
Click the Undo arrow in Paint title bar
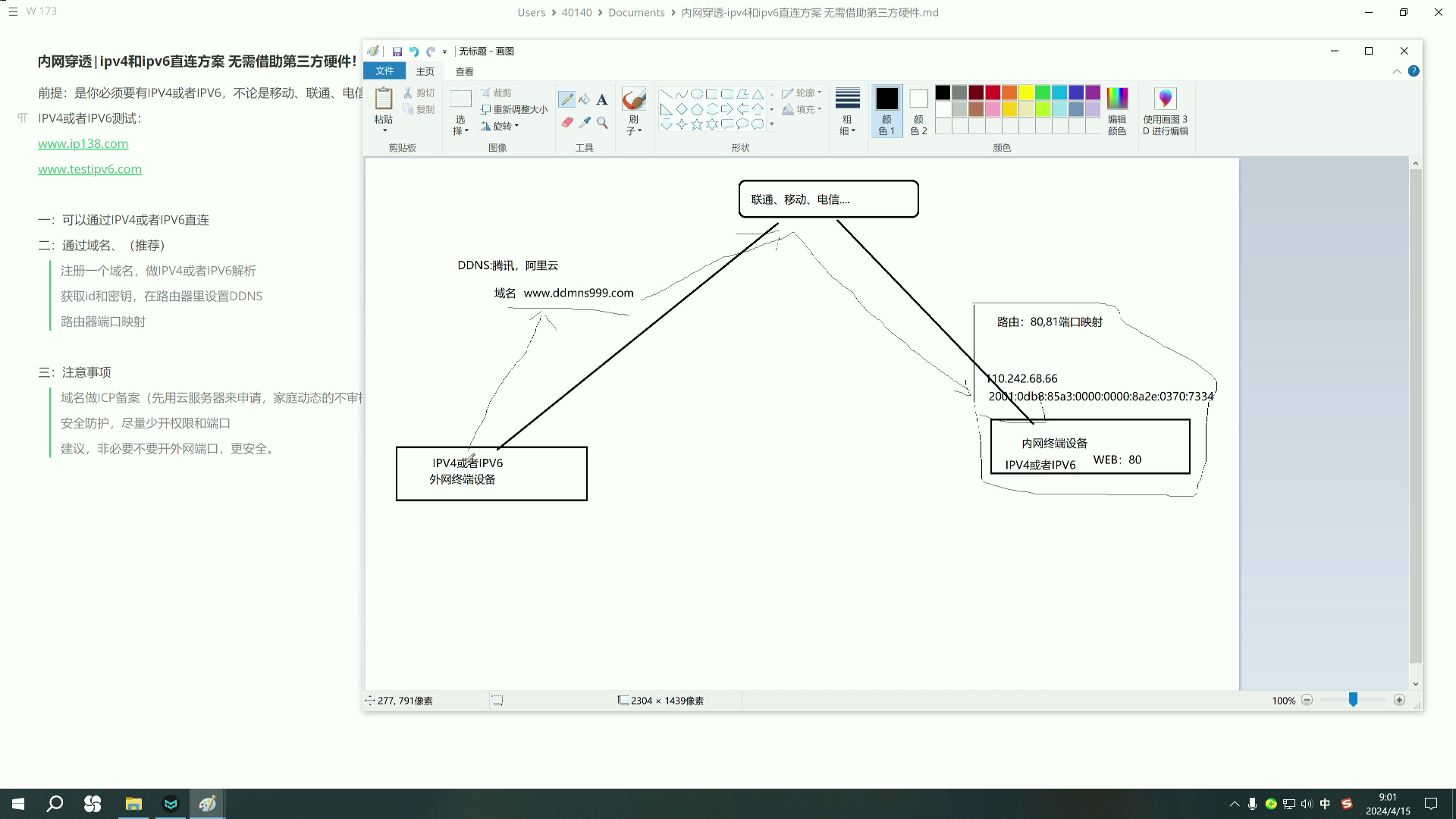point(414,52)
